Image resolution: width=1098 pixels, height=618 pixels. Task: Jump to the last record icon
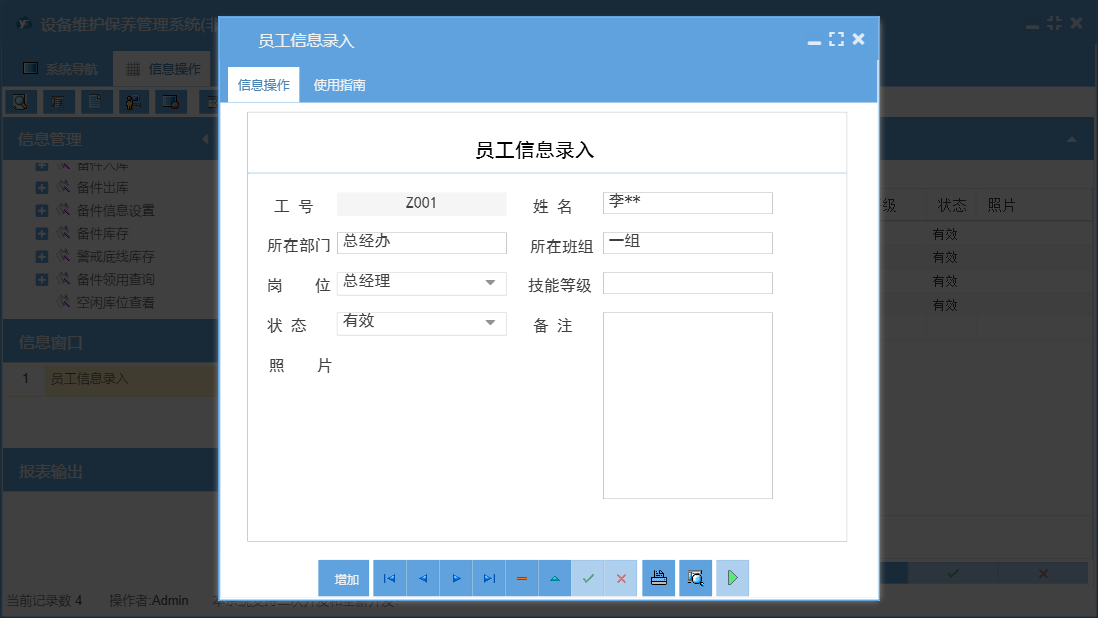coord(488,578)
